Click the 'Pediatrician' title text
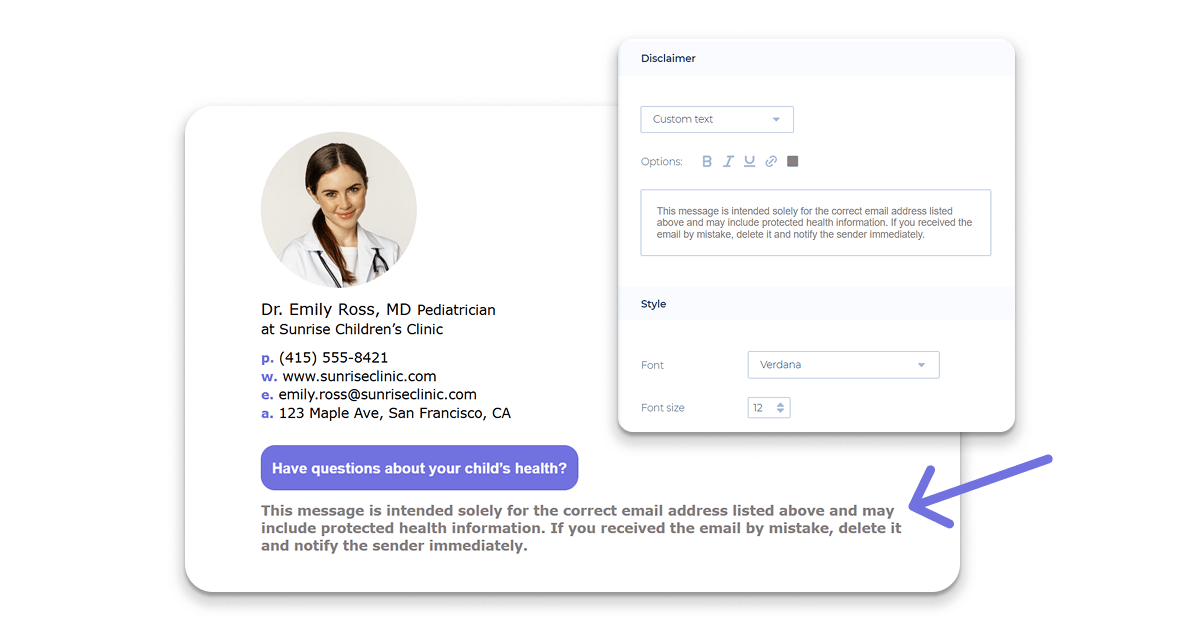This screenshot has width=1200, height=632. pyautogui.click(x=456, y=310)
